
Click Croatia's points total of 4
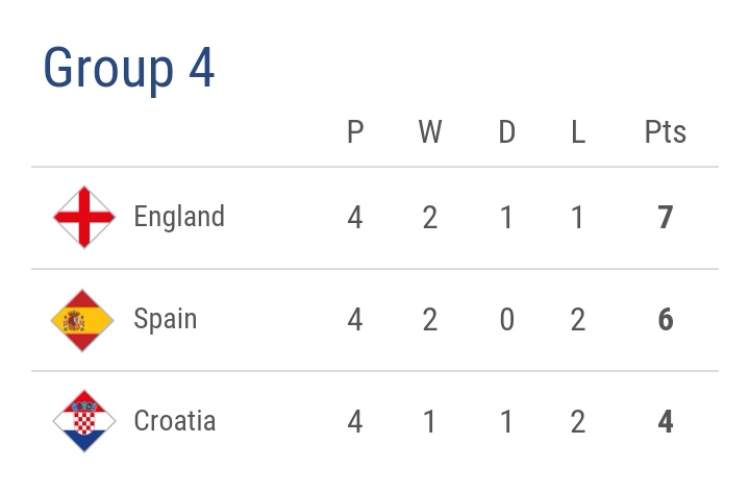point(665,422)
